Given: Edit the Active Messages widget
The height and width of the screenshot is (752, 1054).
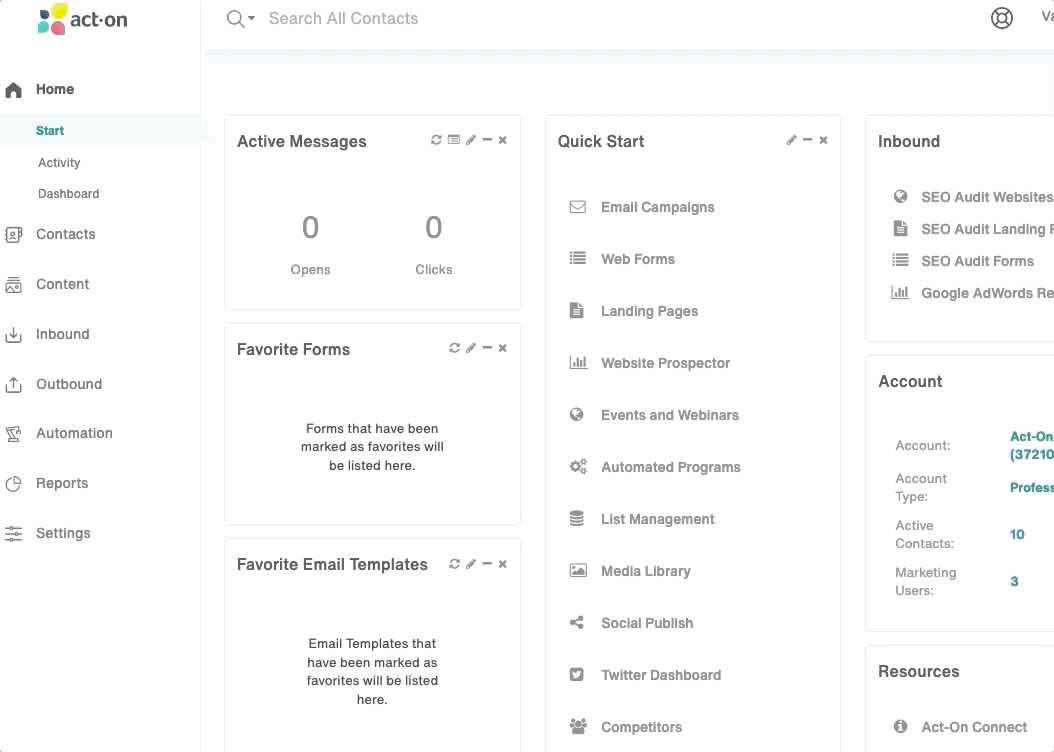Looking at the screenshot, I should [x=471, y=140].
